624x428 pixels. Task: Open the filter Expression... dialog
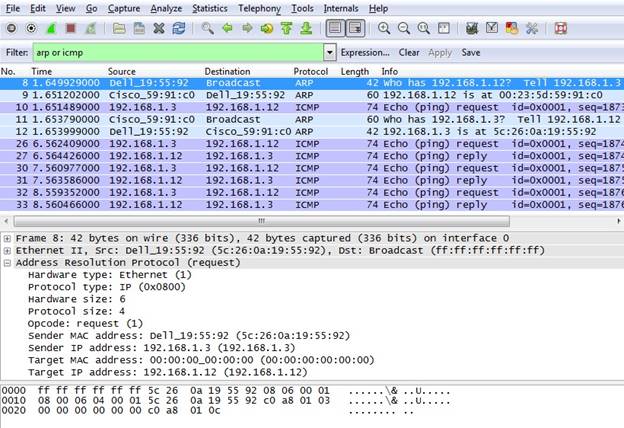coord(365,53)
